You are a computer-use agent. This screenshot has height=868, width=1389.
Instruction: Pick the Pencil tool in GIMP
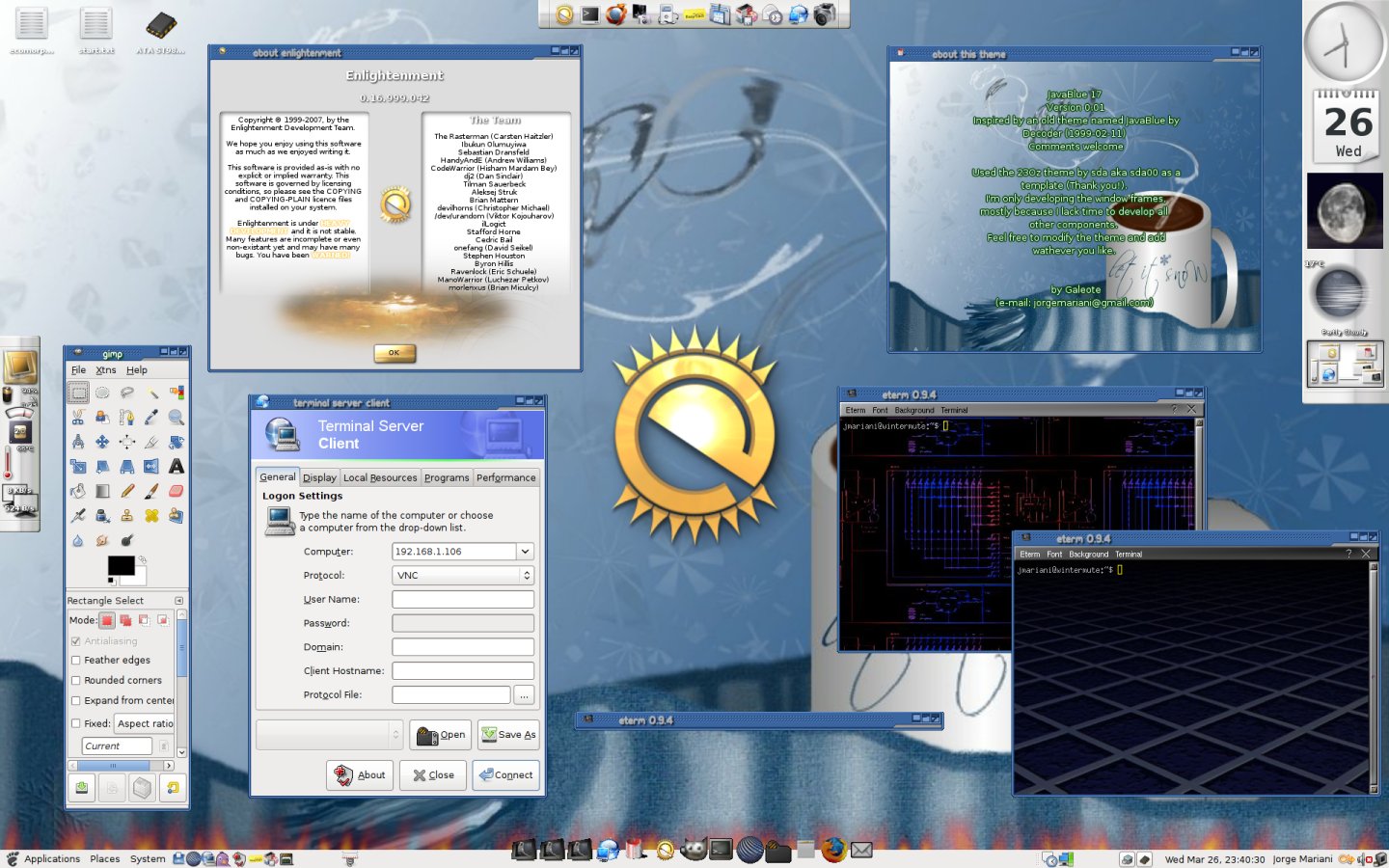pyautogui.click(x=126, y=491)
